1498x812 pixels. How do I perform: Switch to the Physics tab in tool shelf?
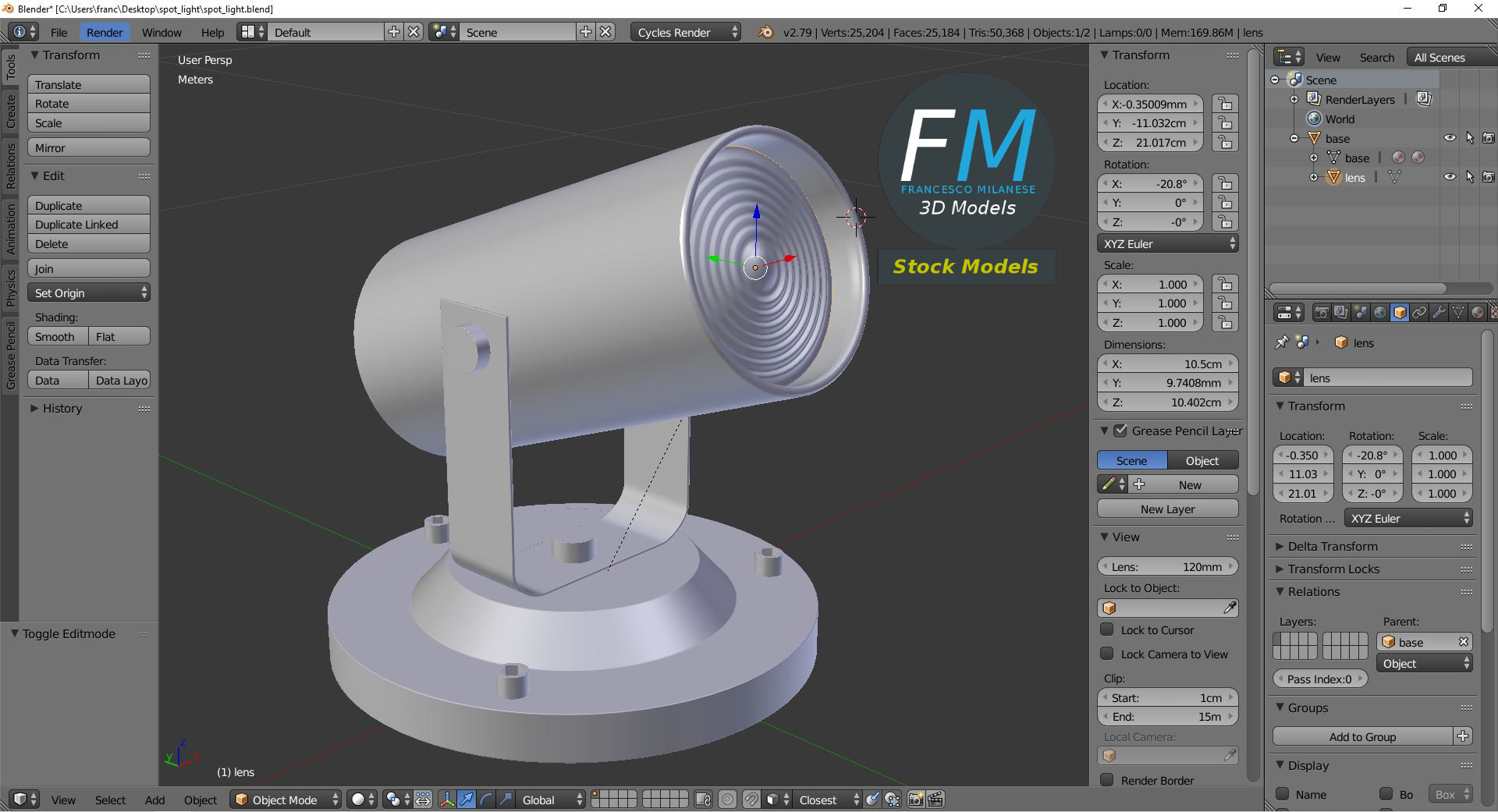click(x=10, y=288)
